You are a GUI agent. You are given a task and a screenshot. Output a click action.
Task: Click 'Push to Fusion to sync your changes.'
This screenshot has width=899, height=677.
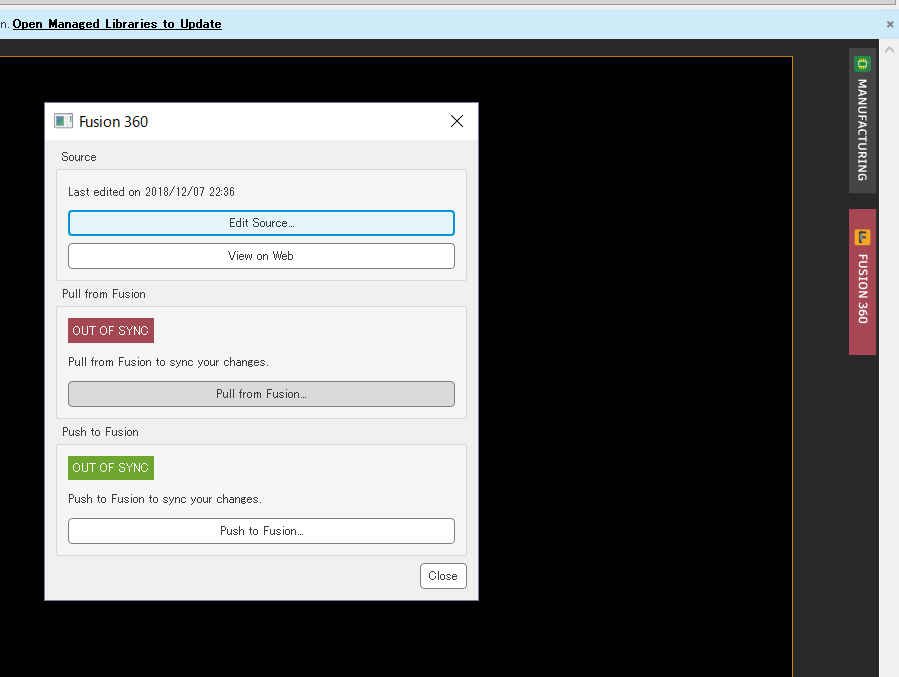pyautogui.click(x=165, y=499)
